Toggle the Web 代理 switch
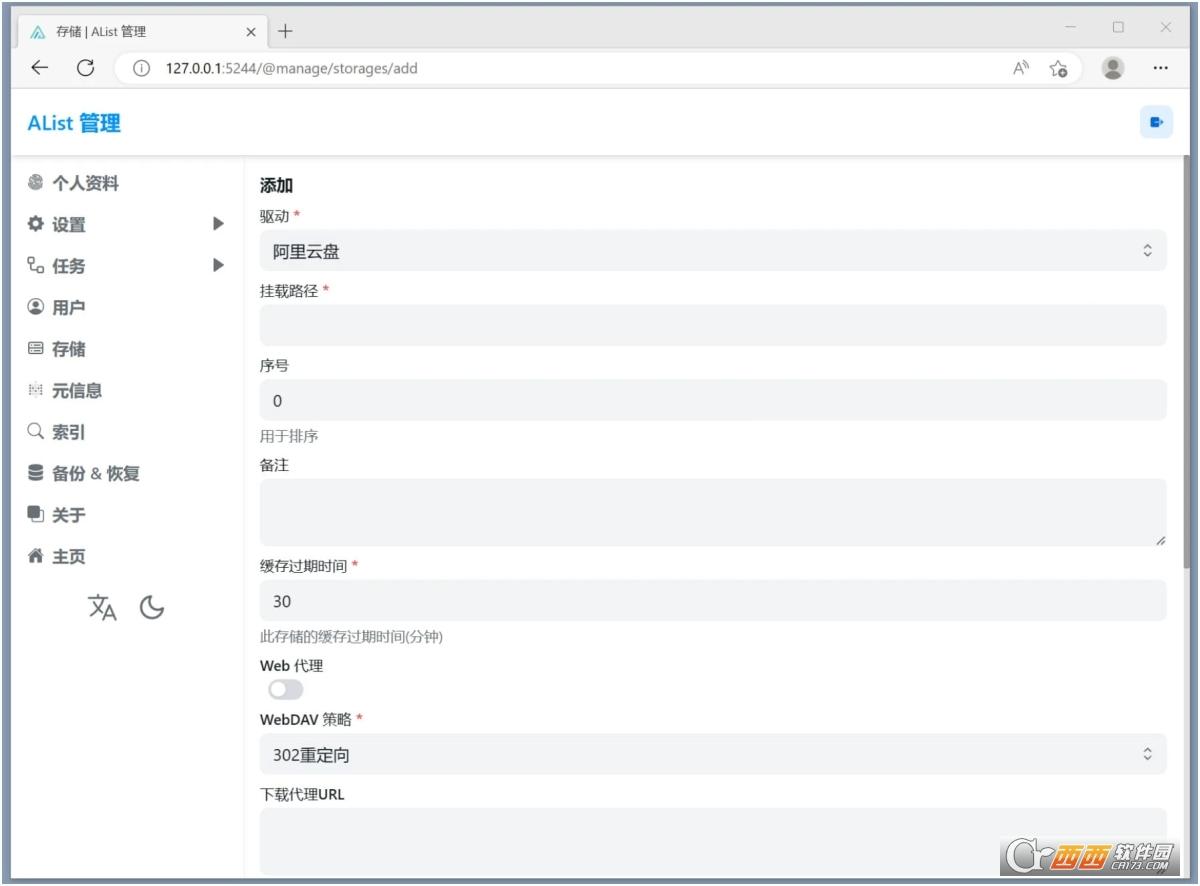This screenshot has width=1200, height=886. (285, 689)
